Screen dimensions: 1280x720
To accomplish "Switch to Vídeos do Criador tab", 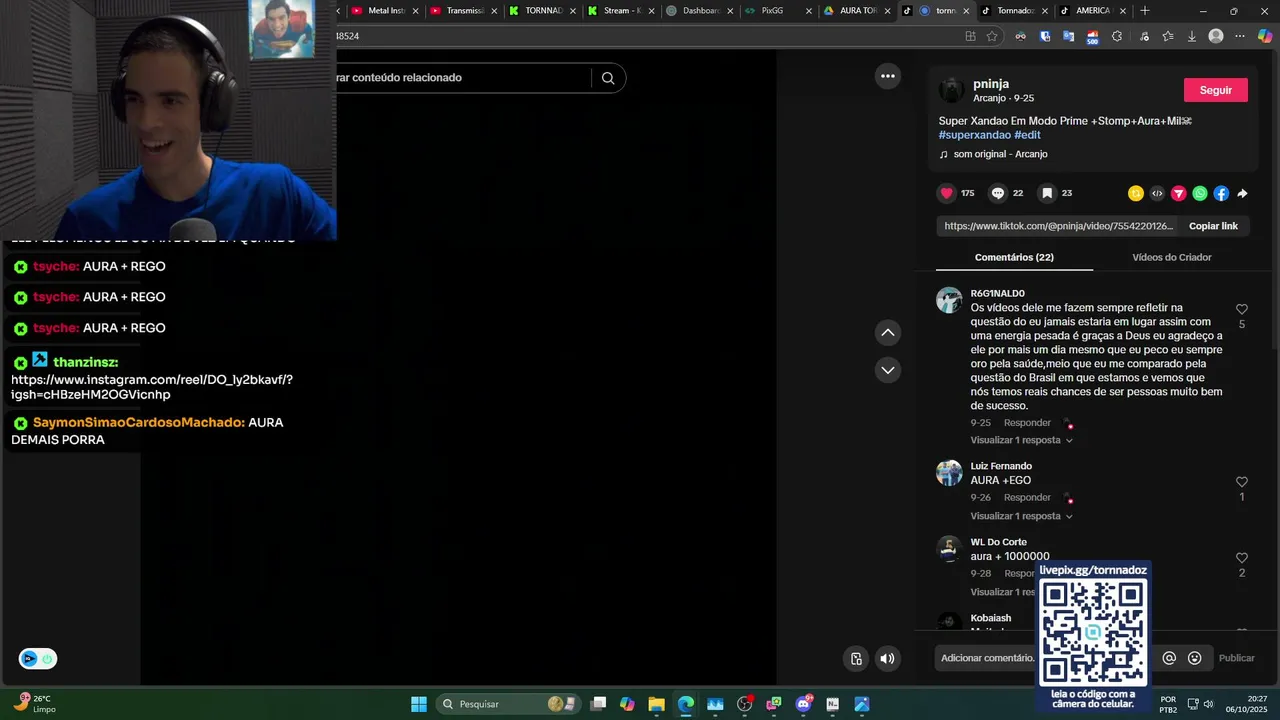I will (1172, 257).
